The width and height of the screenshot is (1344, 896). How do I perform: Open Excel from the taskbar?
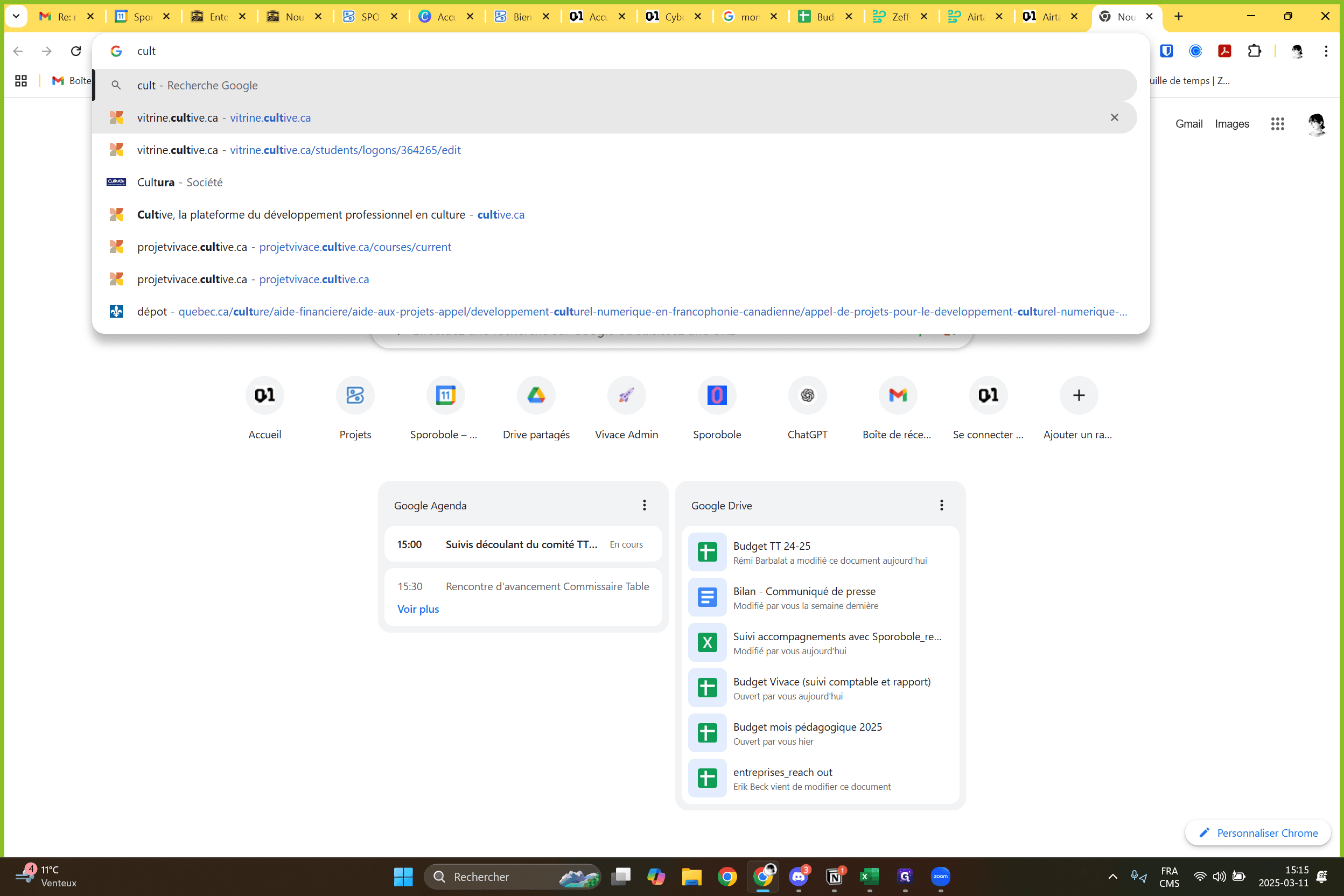(869, 876)
